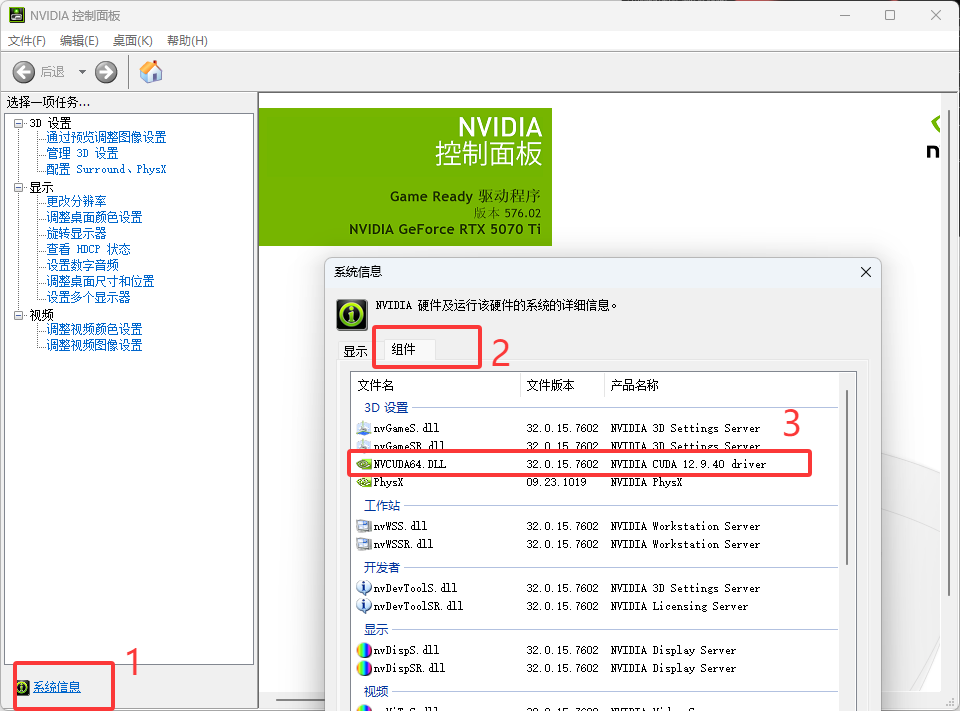Open 系统信息 link at bottom left
The width and height of the screenshot is (960, 711).
(x=57, y=687)
